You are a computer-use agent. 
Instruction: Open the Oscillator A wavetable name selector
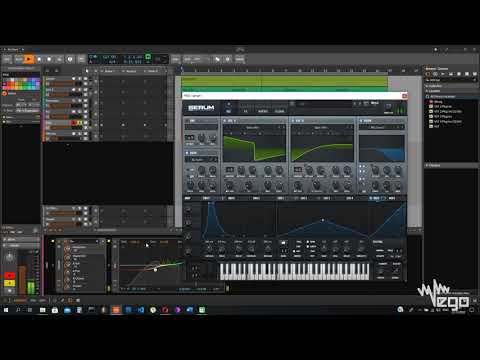coord(252,127)
